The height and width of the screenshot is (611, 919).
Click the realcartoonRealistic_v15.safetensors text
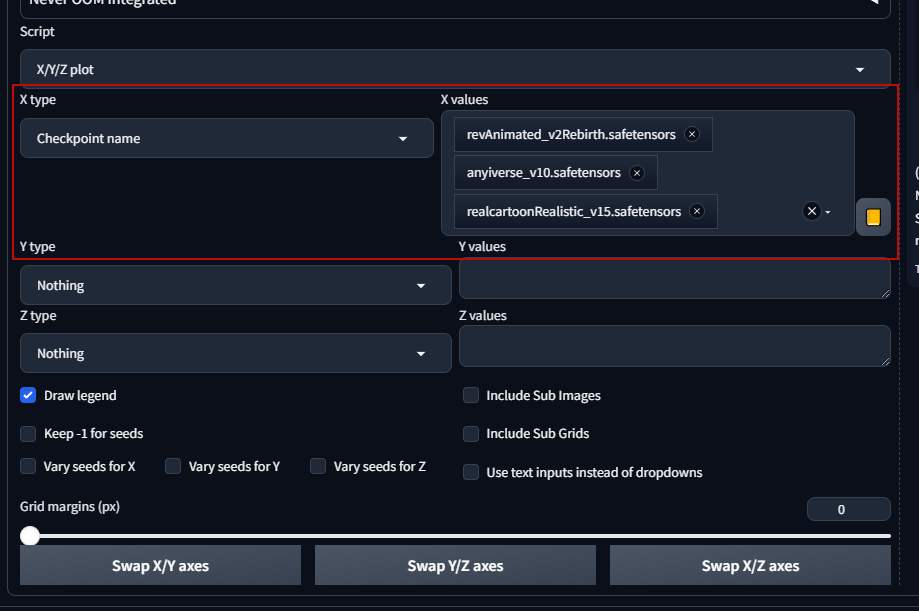(x=574, y=212)
